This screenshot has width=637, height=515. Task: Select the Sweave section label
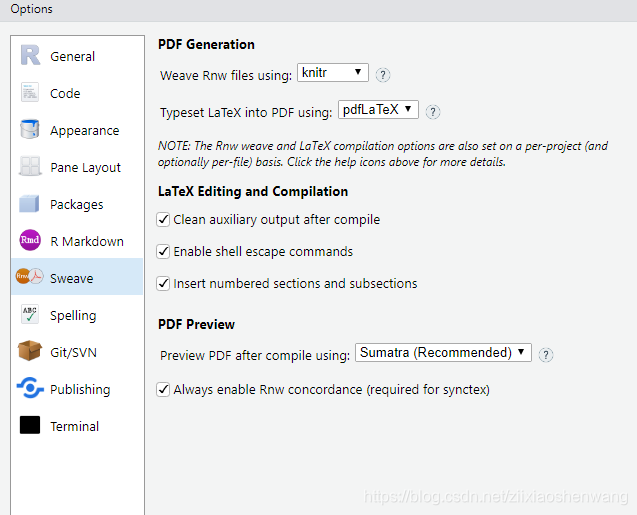(x=71, y=278)
